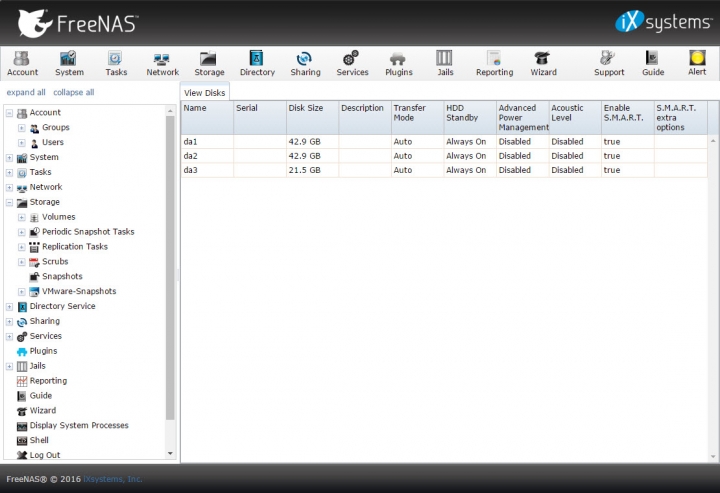Viewport: 720px width, 493px height.
Task: Expand the Tasks tree node
Action: (x=9, y=173)
